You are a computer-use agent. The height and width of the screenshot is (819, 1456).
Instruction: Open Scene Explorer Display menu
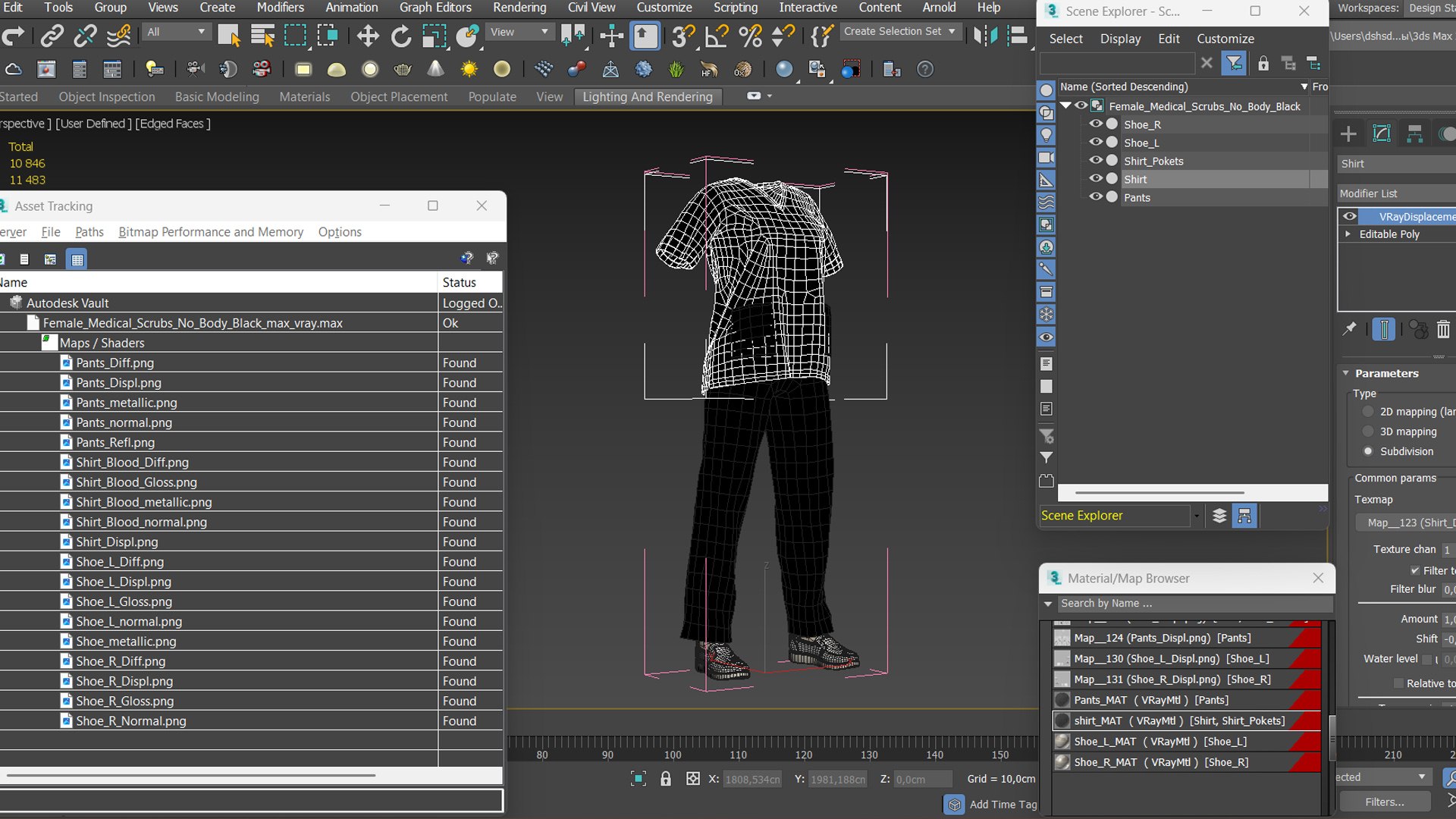pos(1120,39)
